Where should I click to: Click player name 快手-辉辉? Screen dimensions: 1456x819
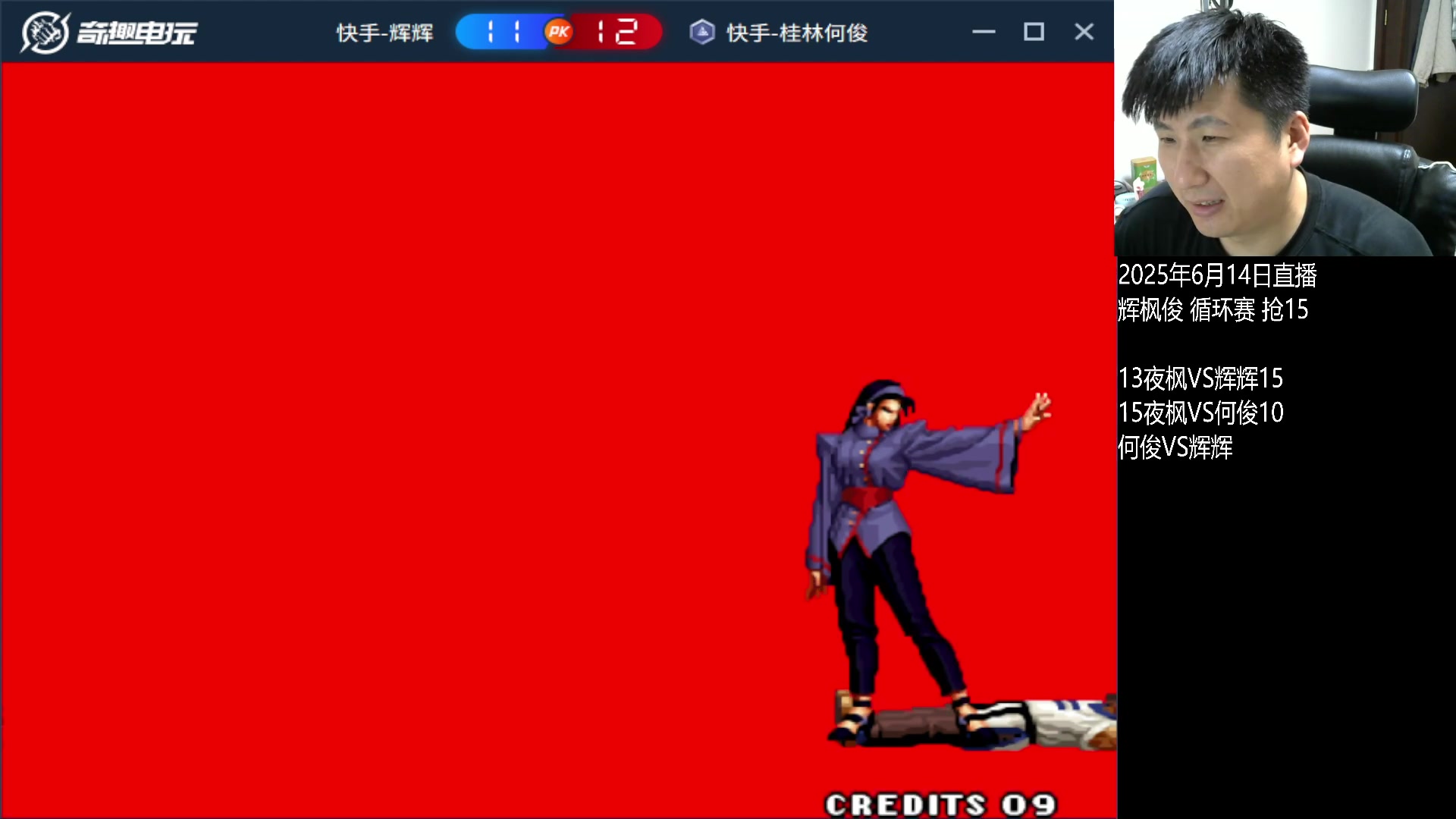[x=385, y=33]
